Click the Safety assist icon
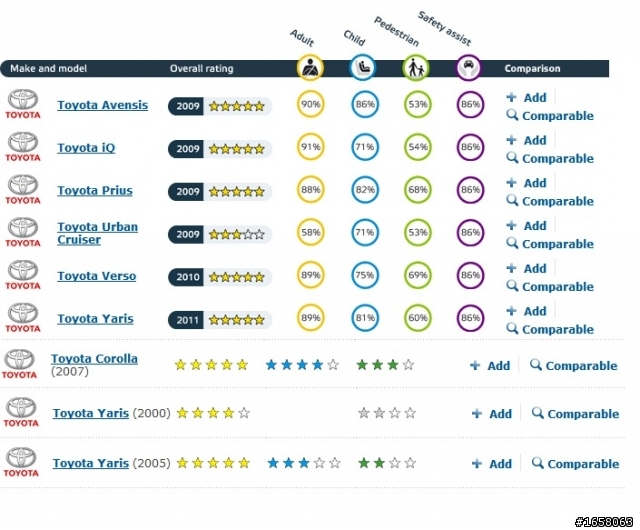640x530 pixels. [x=468, y=67]
